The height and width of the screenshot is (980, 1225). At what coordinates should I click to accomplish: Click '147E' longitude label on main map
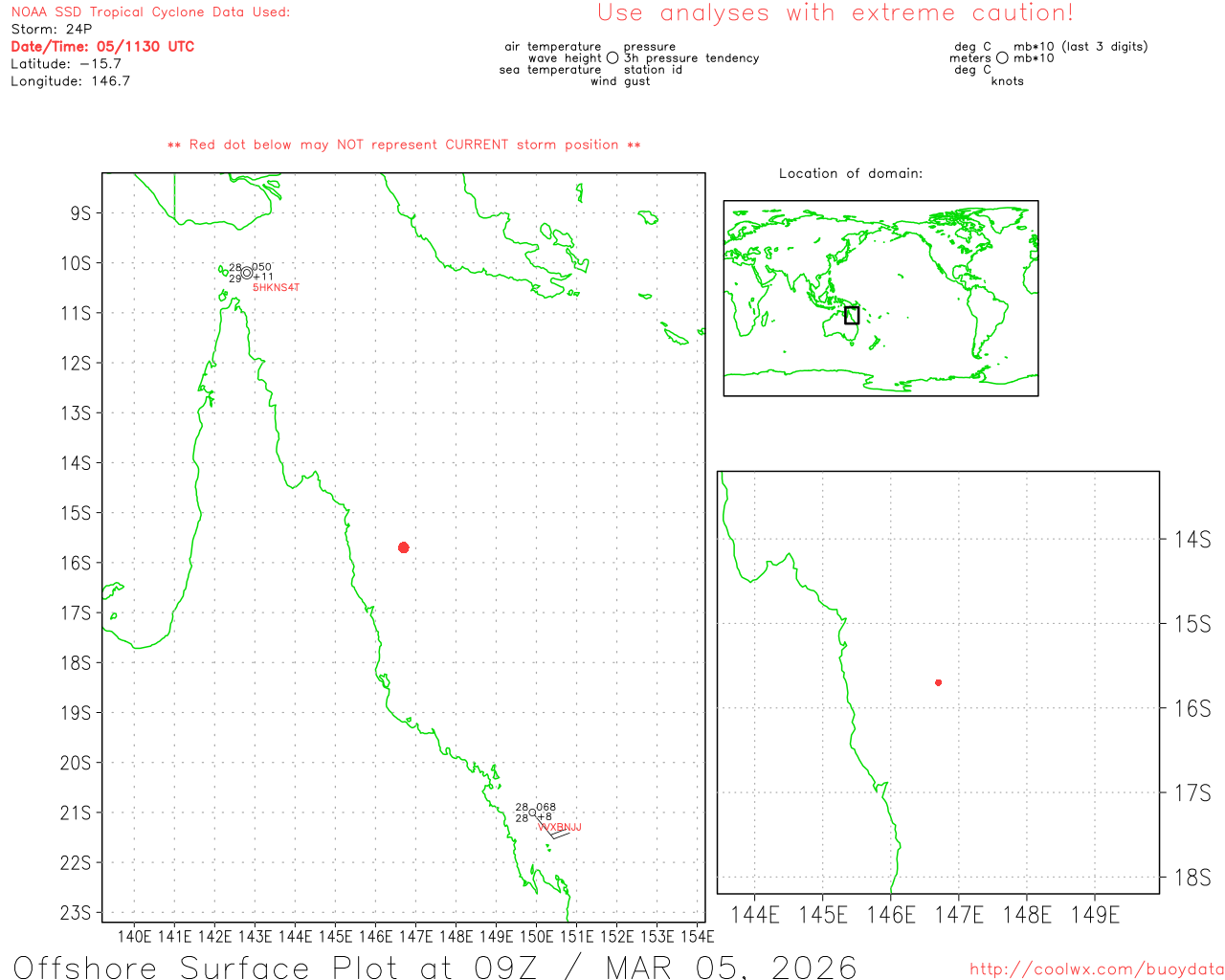[x=415, y=936]
